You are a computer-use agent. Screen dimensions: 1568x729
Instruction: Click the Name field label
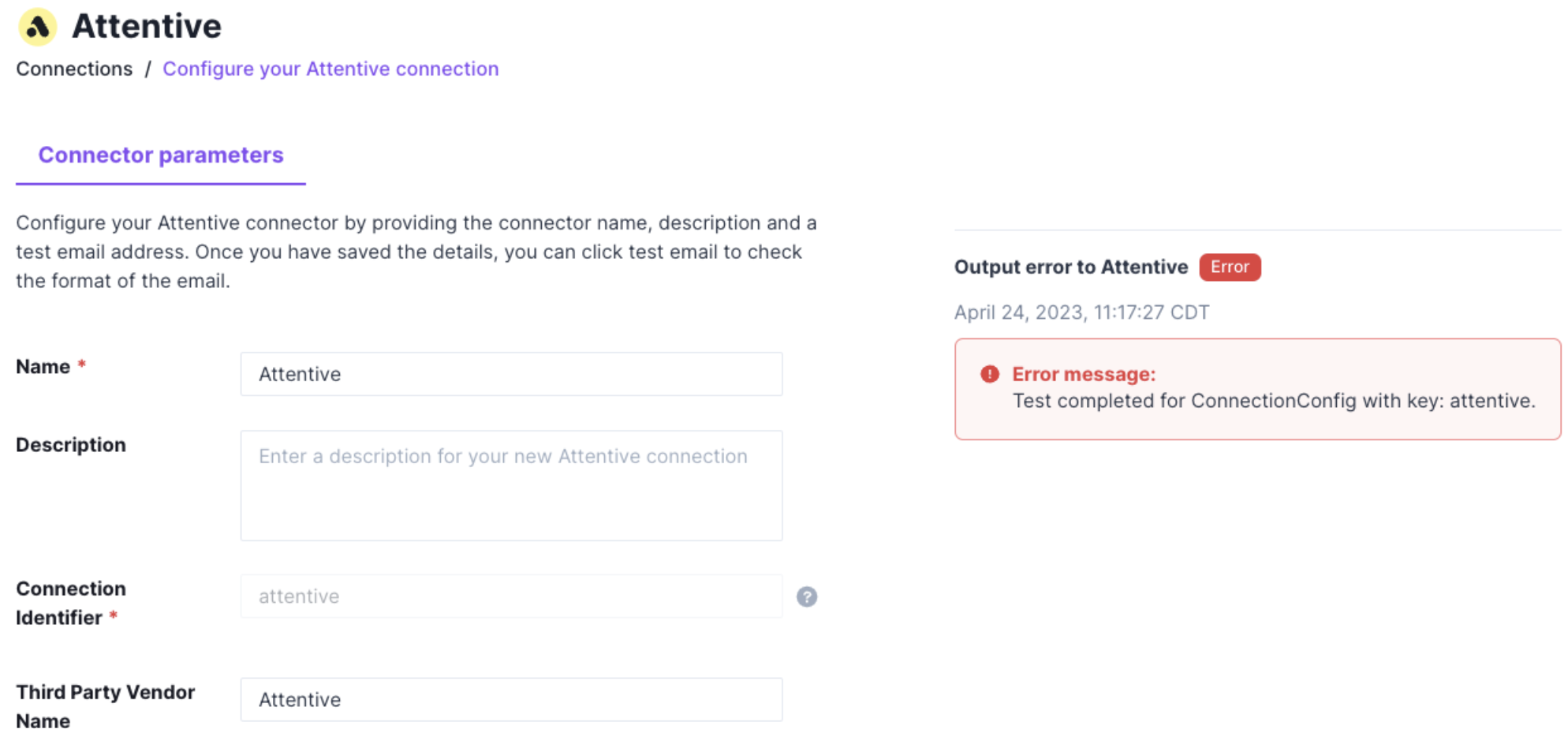(43, 367)
